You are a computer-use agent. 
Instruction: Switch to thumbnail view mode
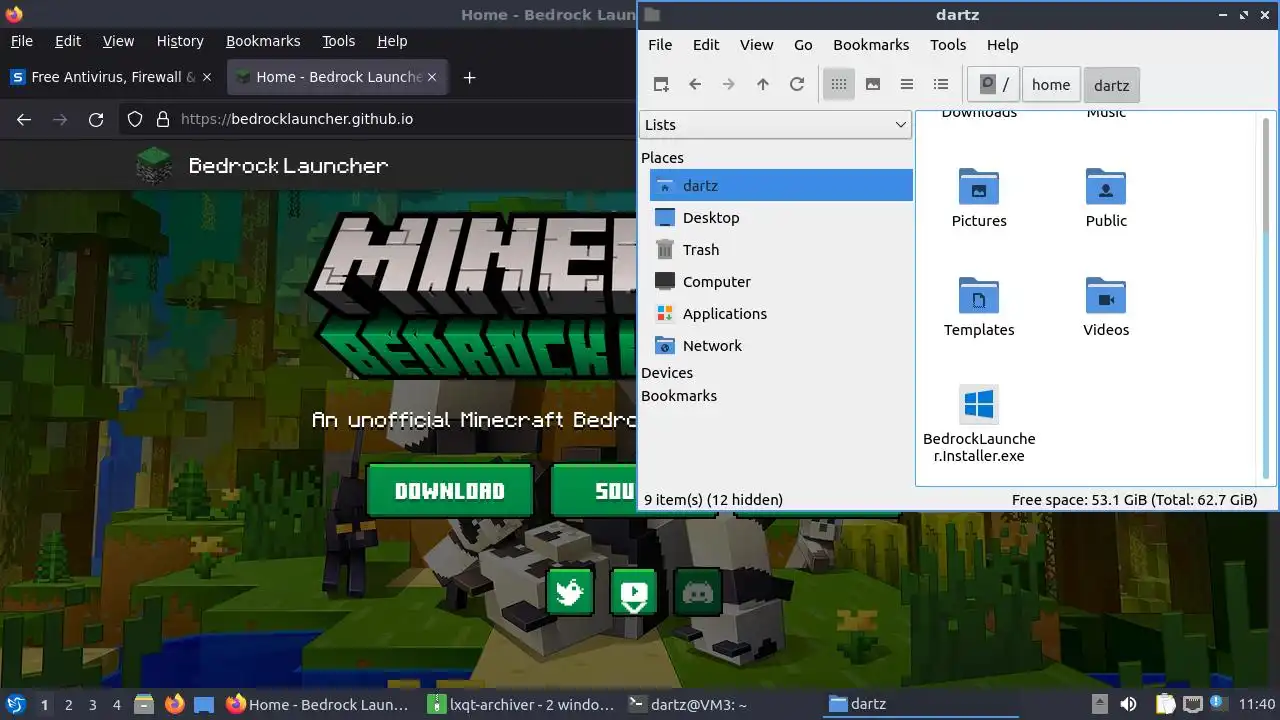(873, 85)
